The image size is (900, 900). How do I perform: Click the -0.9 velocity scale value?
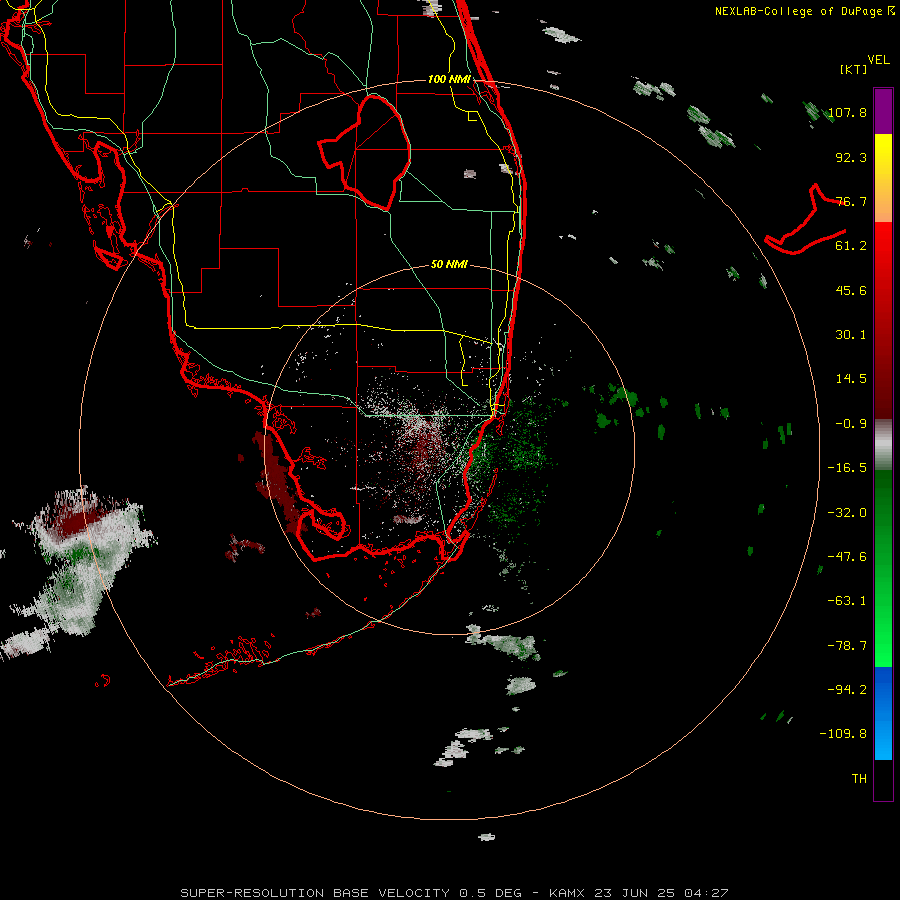click(851, 424)
